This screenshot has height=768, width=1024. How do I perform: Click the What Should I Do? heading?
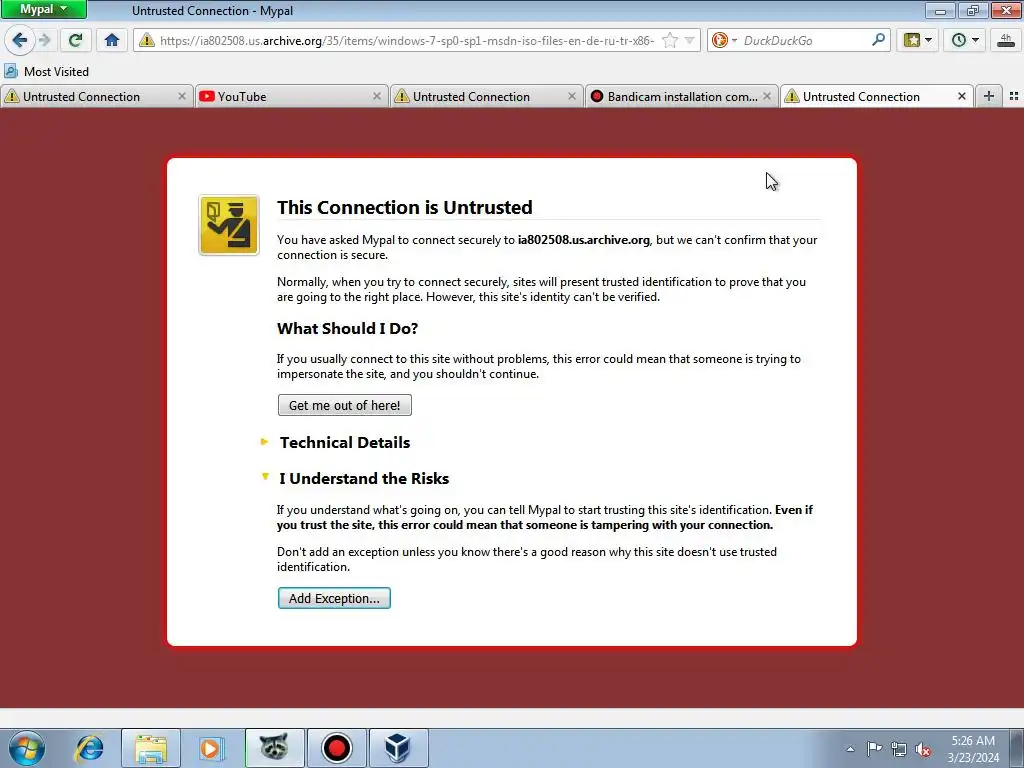pyautogui.click(x=347, y=328)
